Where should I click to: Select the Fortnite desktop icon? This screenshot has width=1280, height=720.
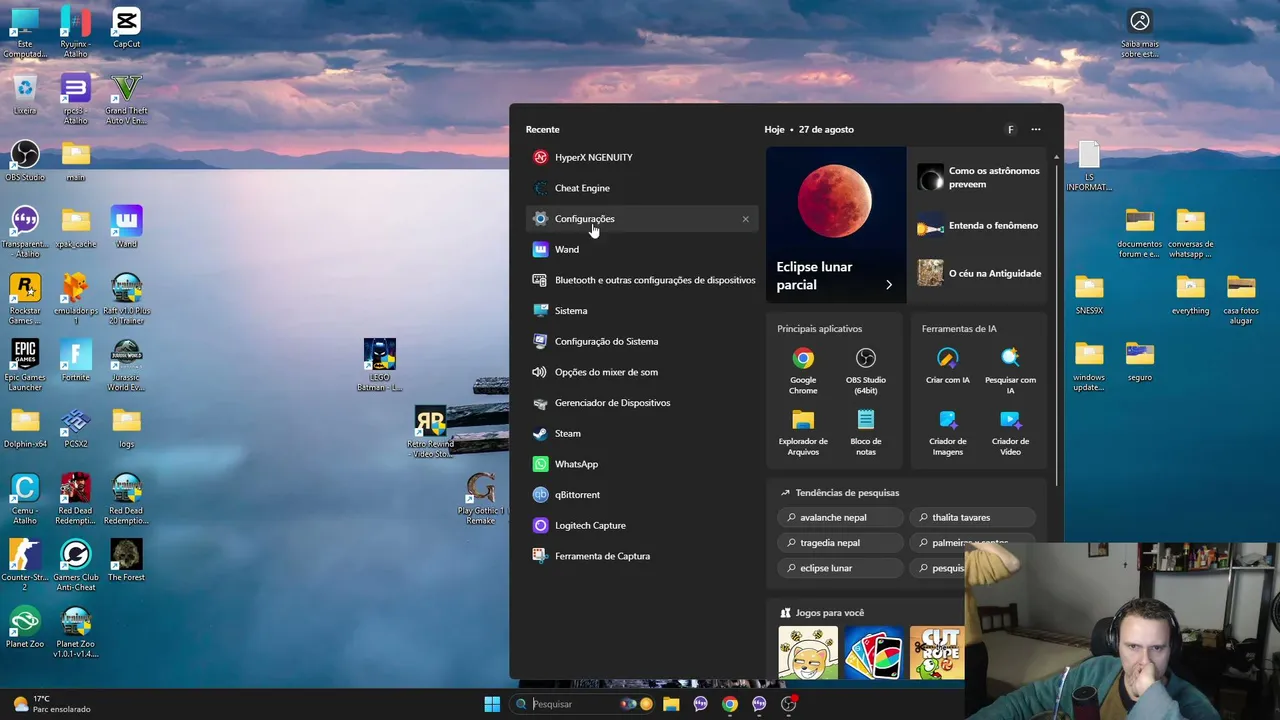pos(76,361)
